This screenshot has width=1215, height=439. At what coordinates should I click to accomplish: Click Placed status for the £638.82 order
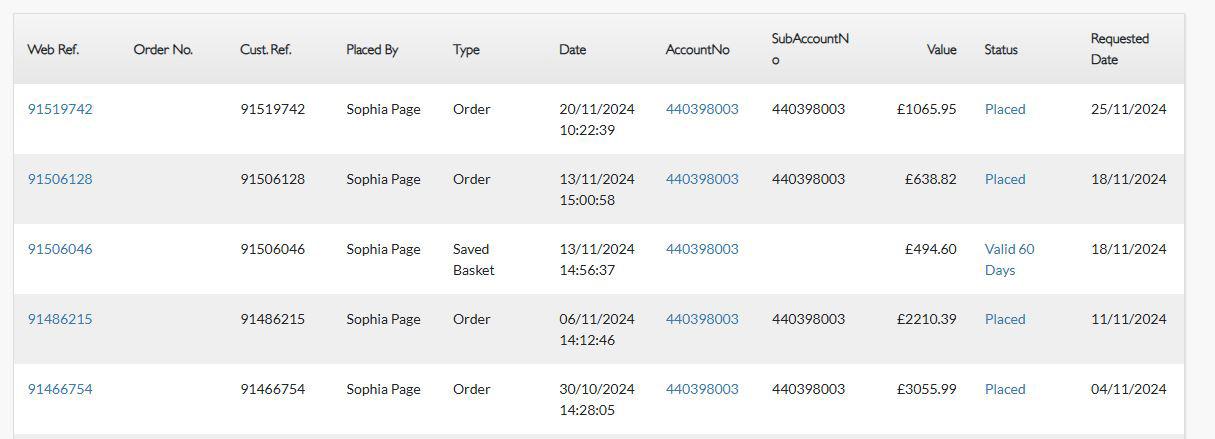(1005, 179)
